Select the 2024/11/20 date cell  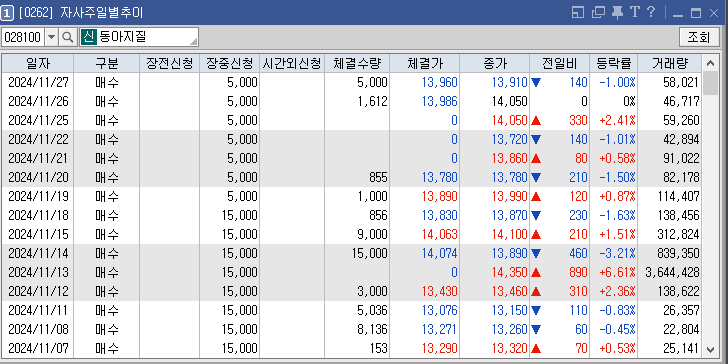click(x=38, y=177)
